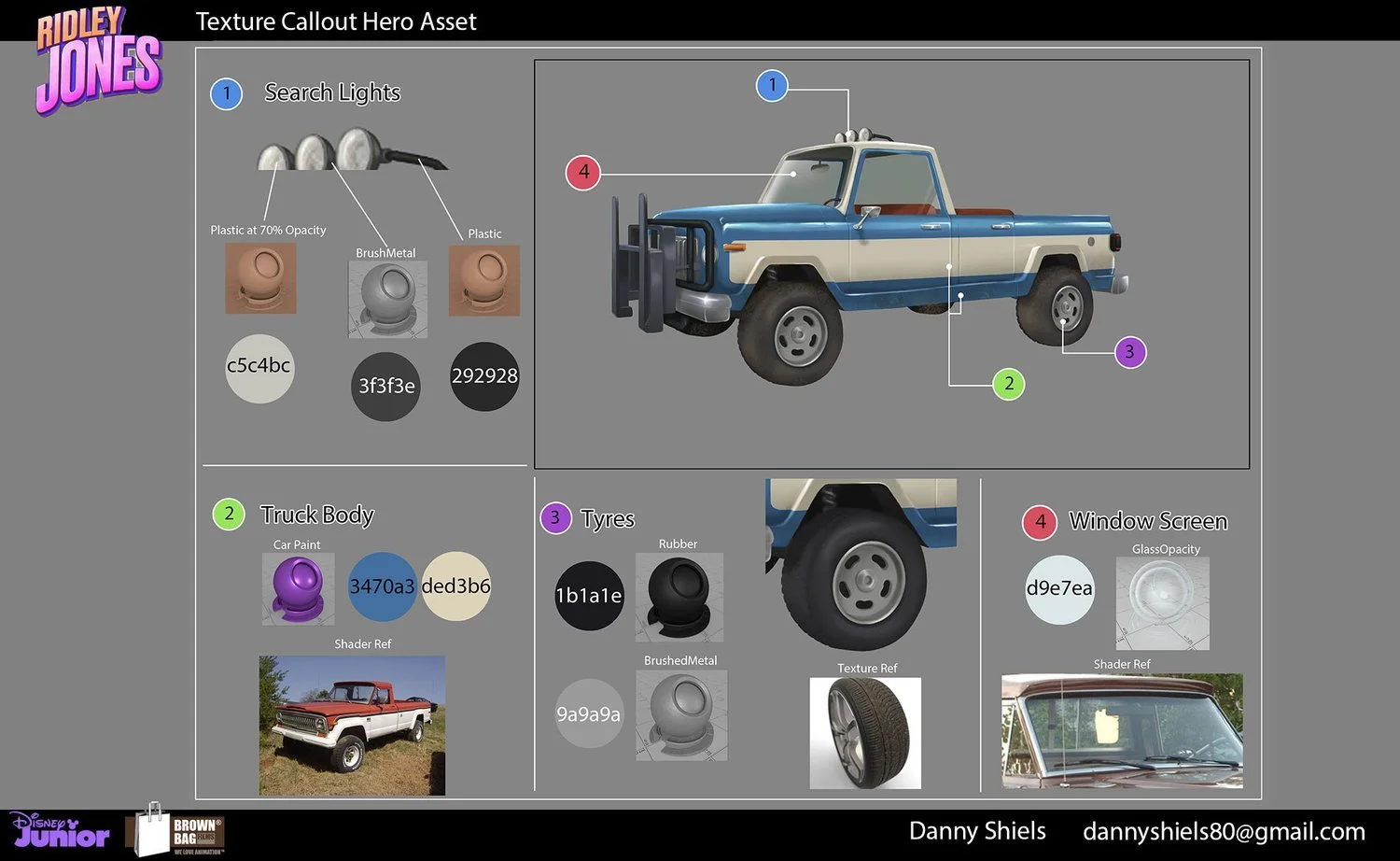Click the Rubber label

678,543
